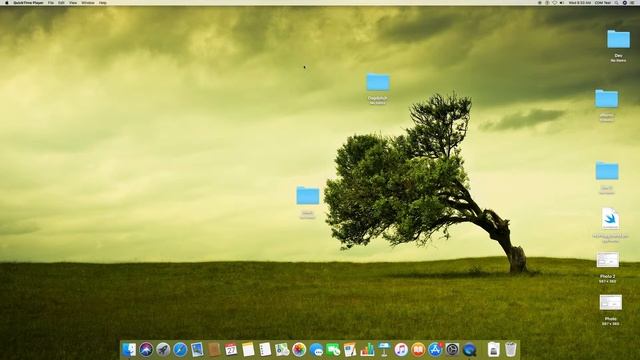Open Maps icon in Dock
The image size is (640, 360).
[282, 350]
